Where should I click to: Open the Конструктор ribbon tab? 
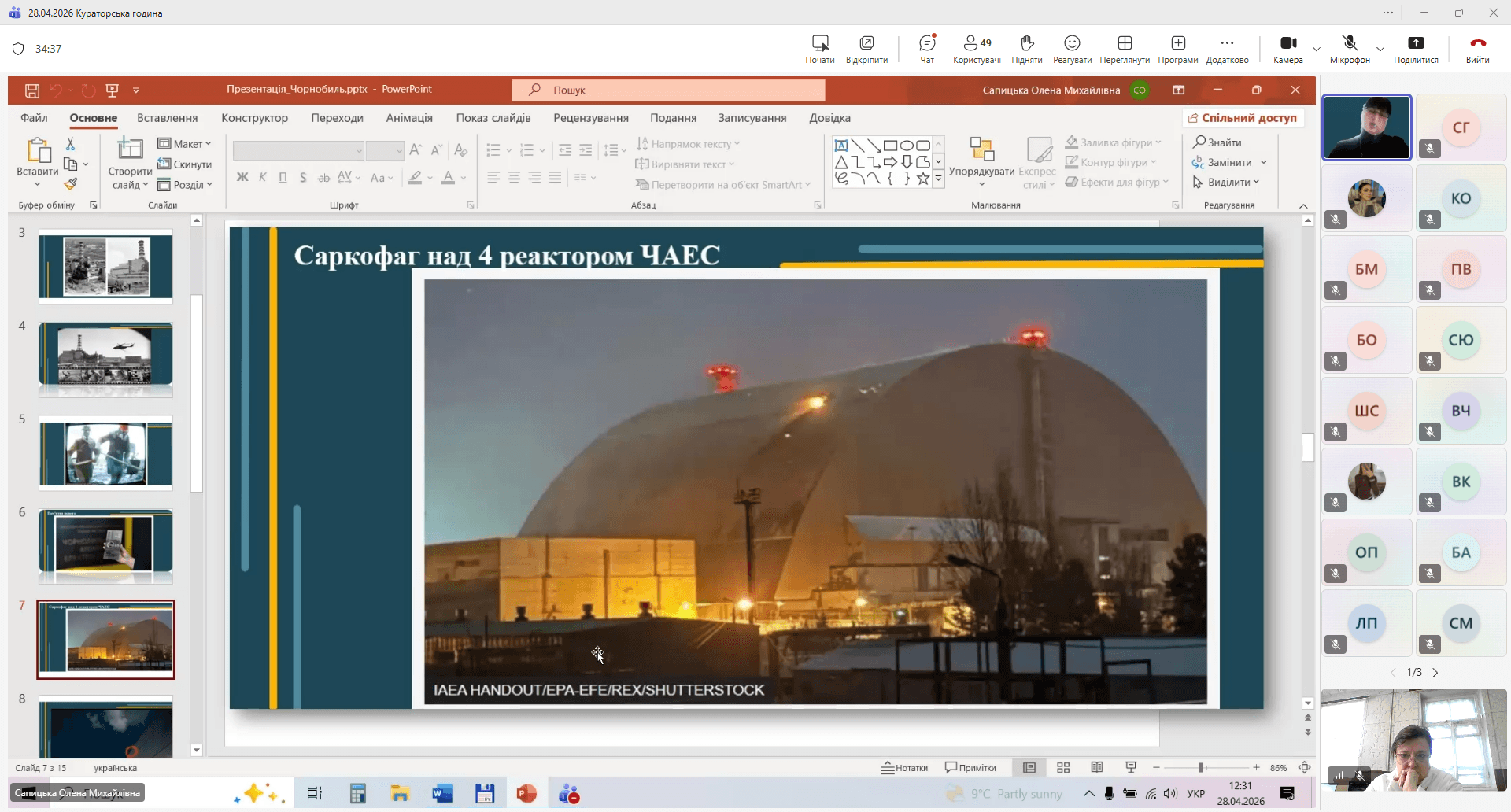[254, 118]
